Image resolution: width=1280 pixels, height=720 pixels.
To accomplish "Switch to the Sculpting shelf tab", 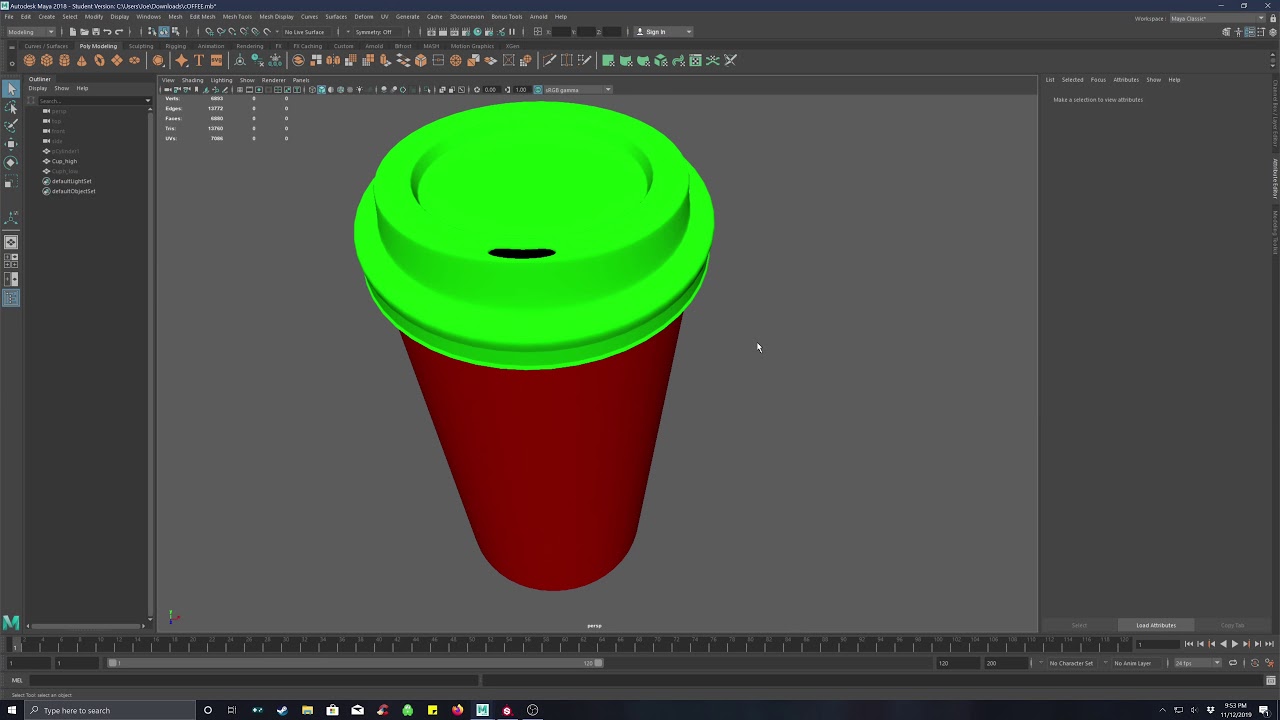I will pos(141,46).
